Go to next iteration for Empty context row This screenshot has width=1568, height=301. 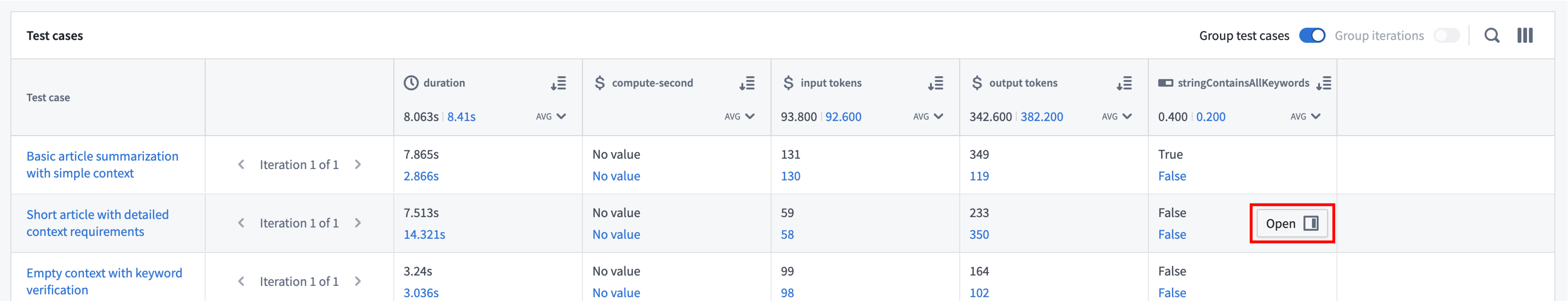pyautogui.click(x=358, y=282)
